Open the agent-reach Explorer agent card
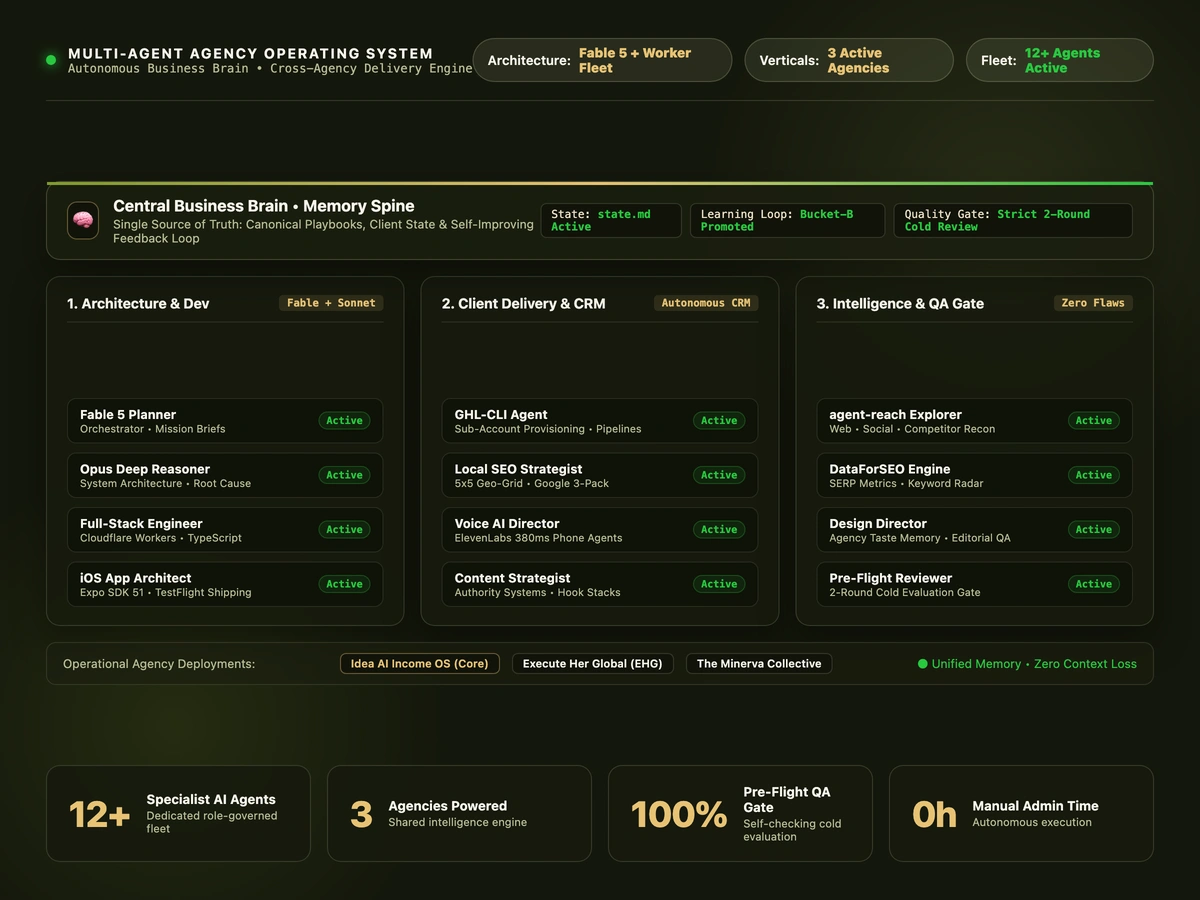Image resolution: width=1200 pixels, height=900 pixels. [974, 421]
